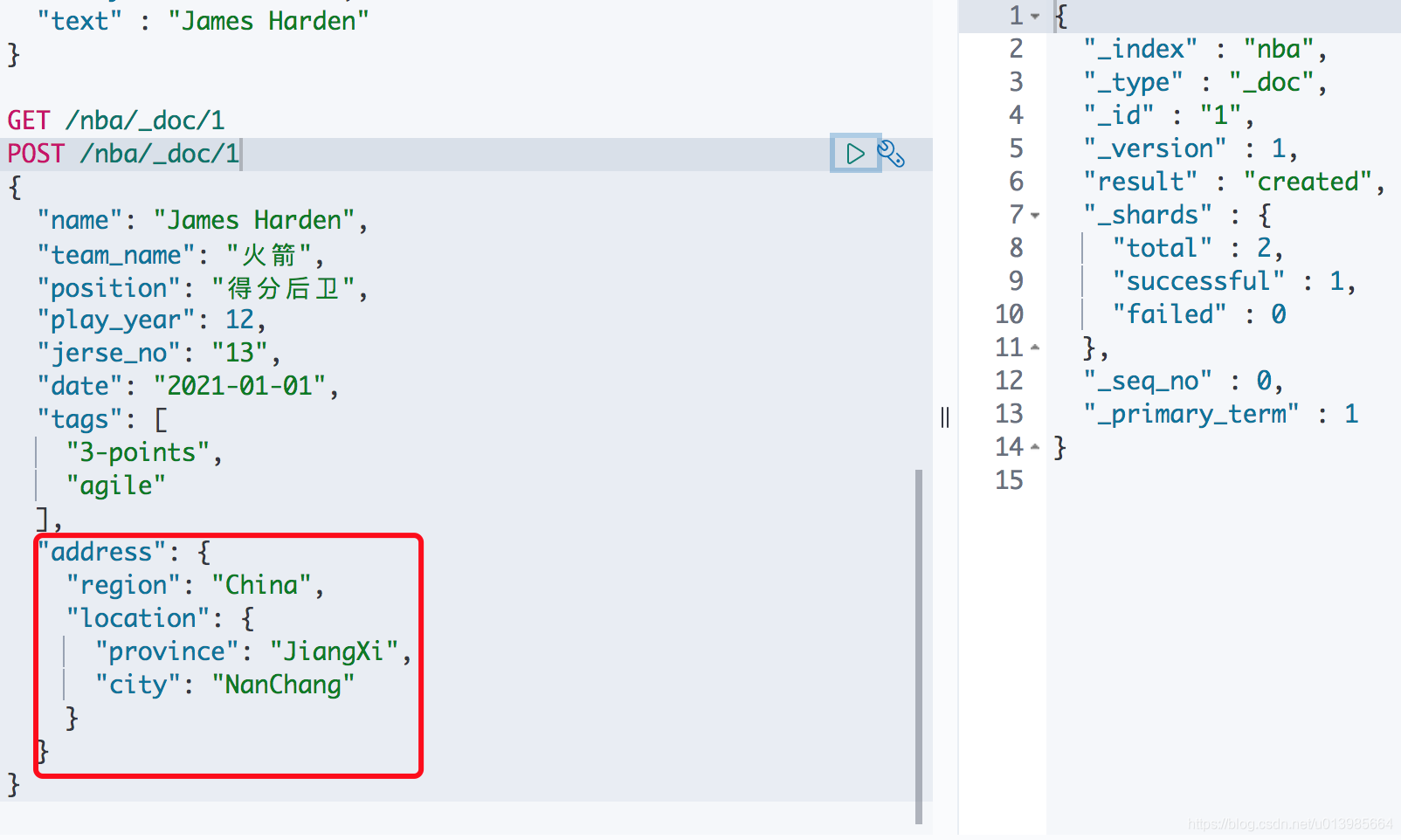
Task: Collapse response line 1 with the fold arrow
Action: [1035, 16]
